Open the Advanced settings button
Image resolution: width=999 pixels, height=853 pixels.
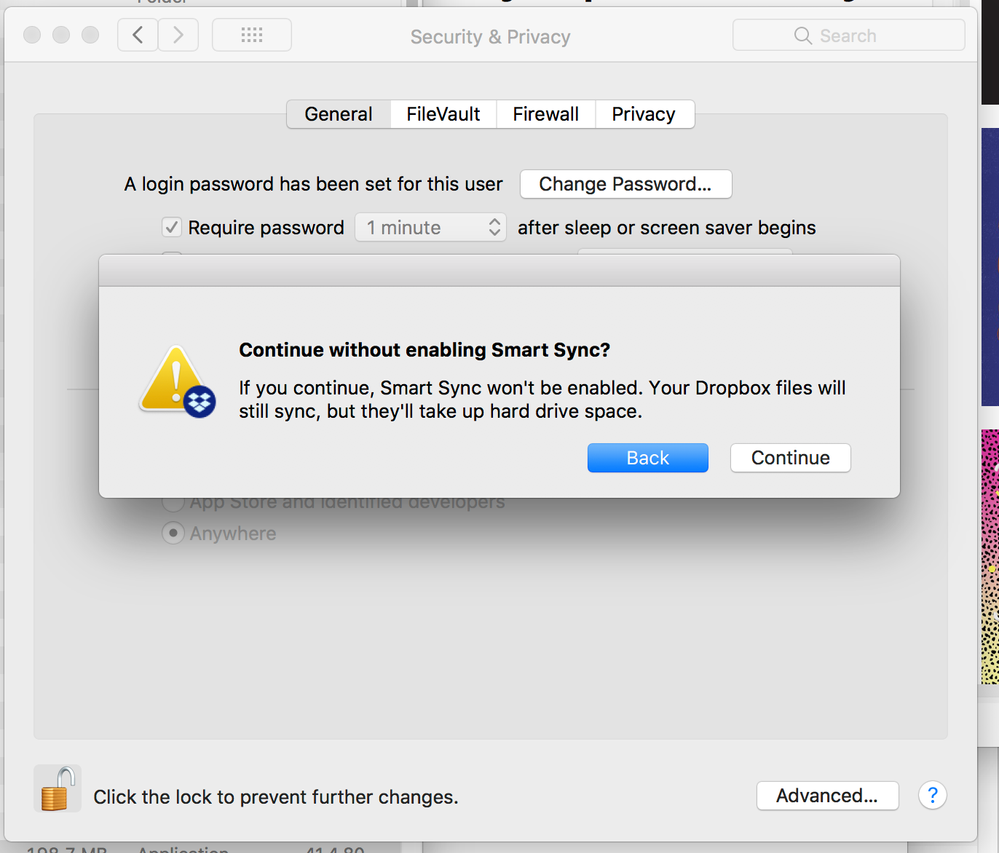click(x=827, y=796)
